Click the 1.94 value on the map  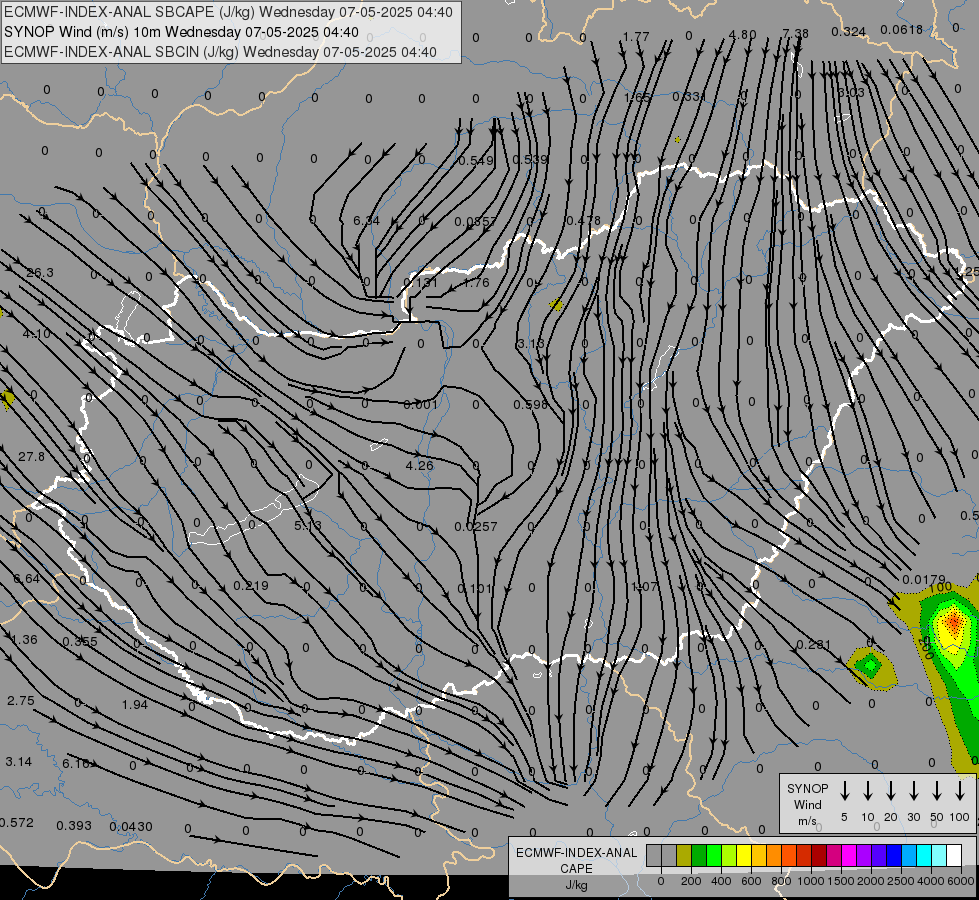click(x=135, y=705)
